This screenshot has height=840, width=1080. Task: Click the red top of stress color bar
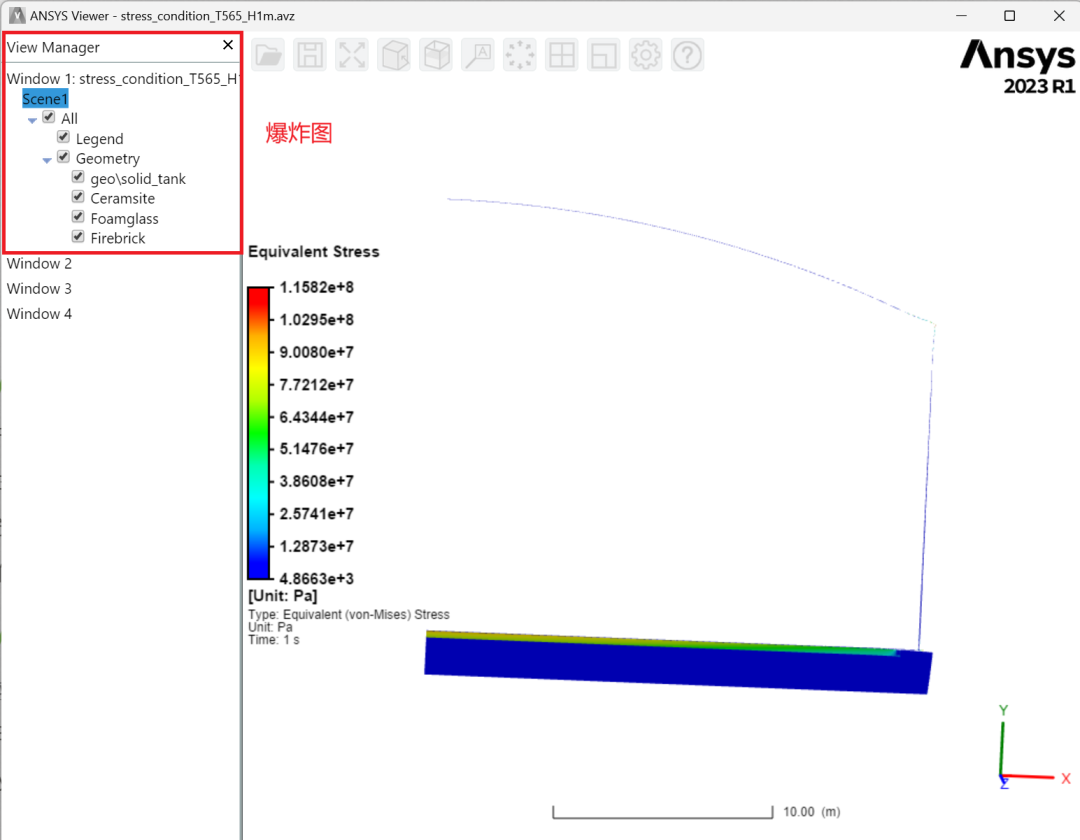[258, 296]
